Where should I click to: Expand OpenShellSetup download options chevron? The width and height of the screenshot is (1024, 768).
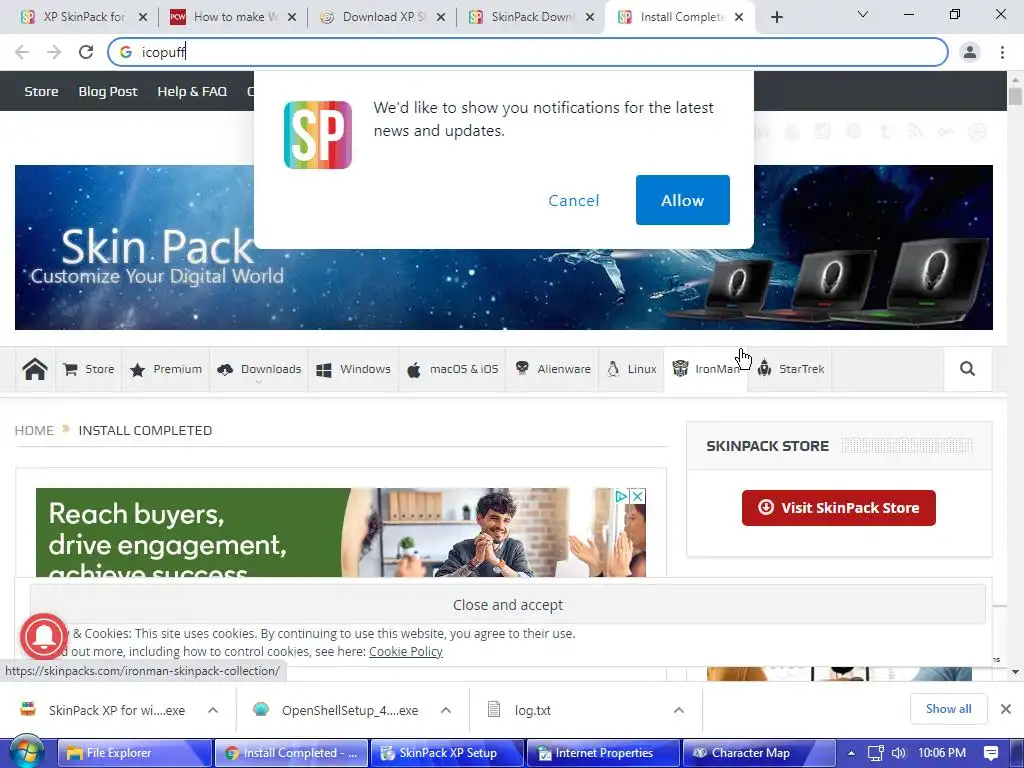coord(446,711)
